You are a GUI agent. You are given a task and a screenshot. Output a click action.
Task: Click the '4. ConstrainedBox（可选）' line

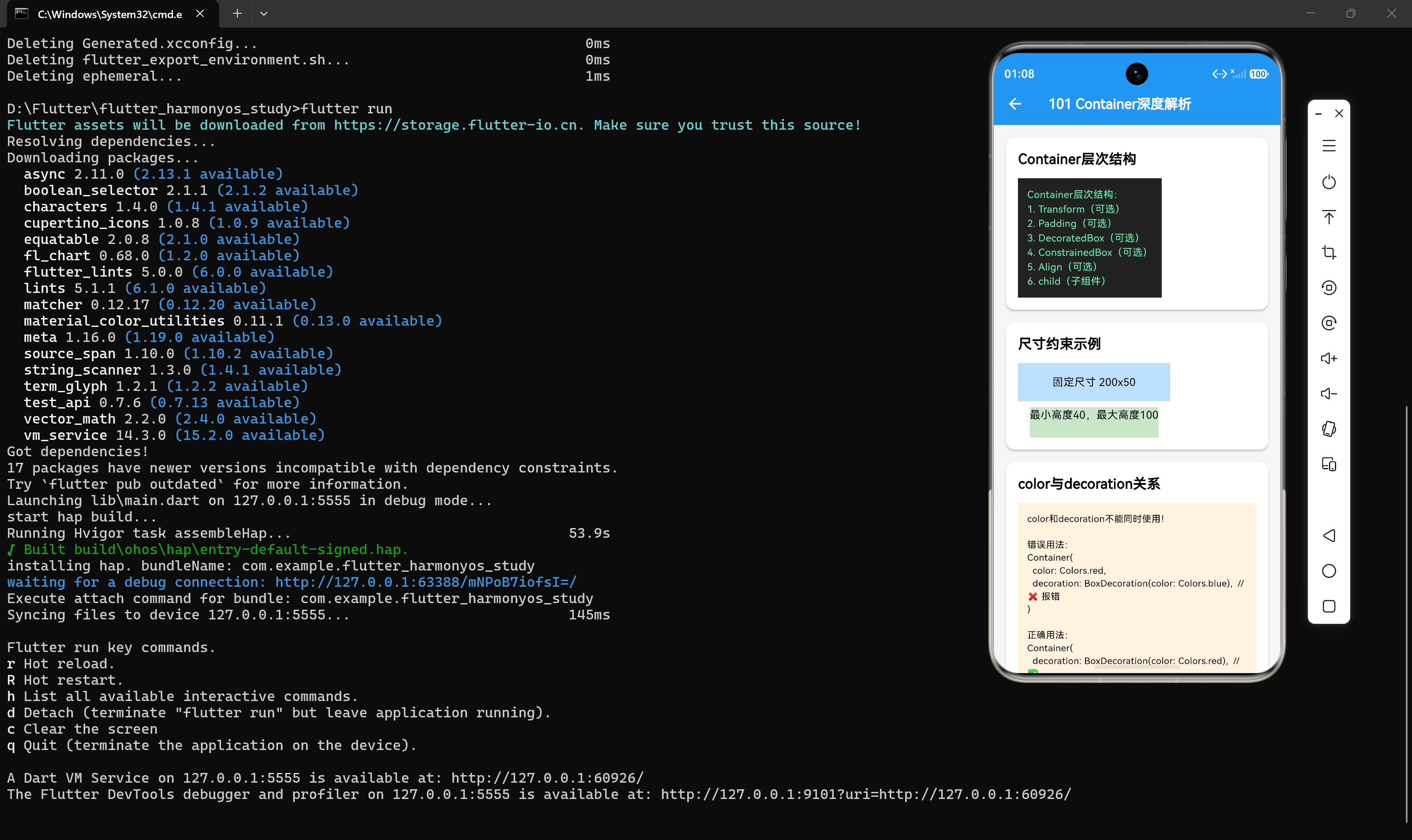point(1087,252)
